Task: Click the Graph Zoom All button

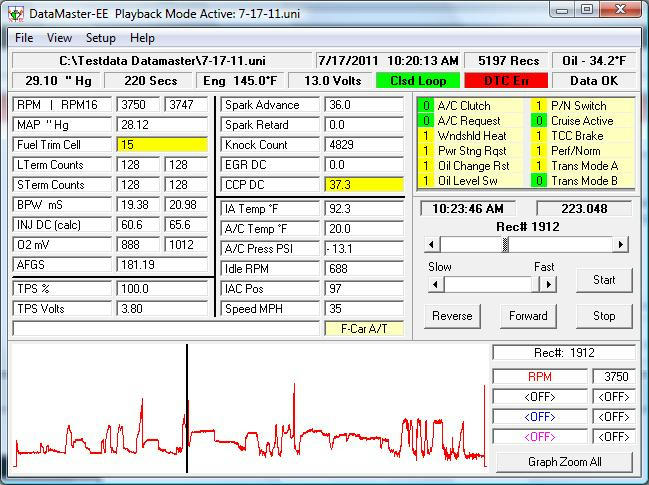Action: (564, 462)
